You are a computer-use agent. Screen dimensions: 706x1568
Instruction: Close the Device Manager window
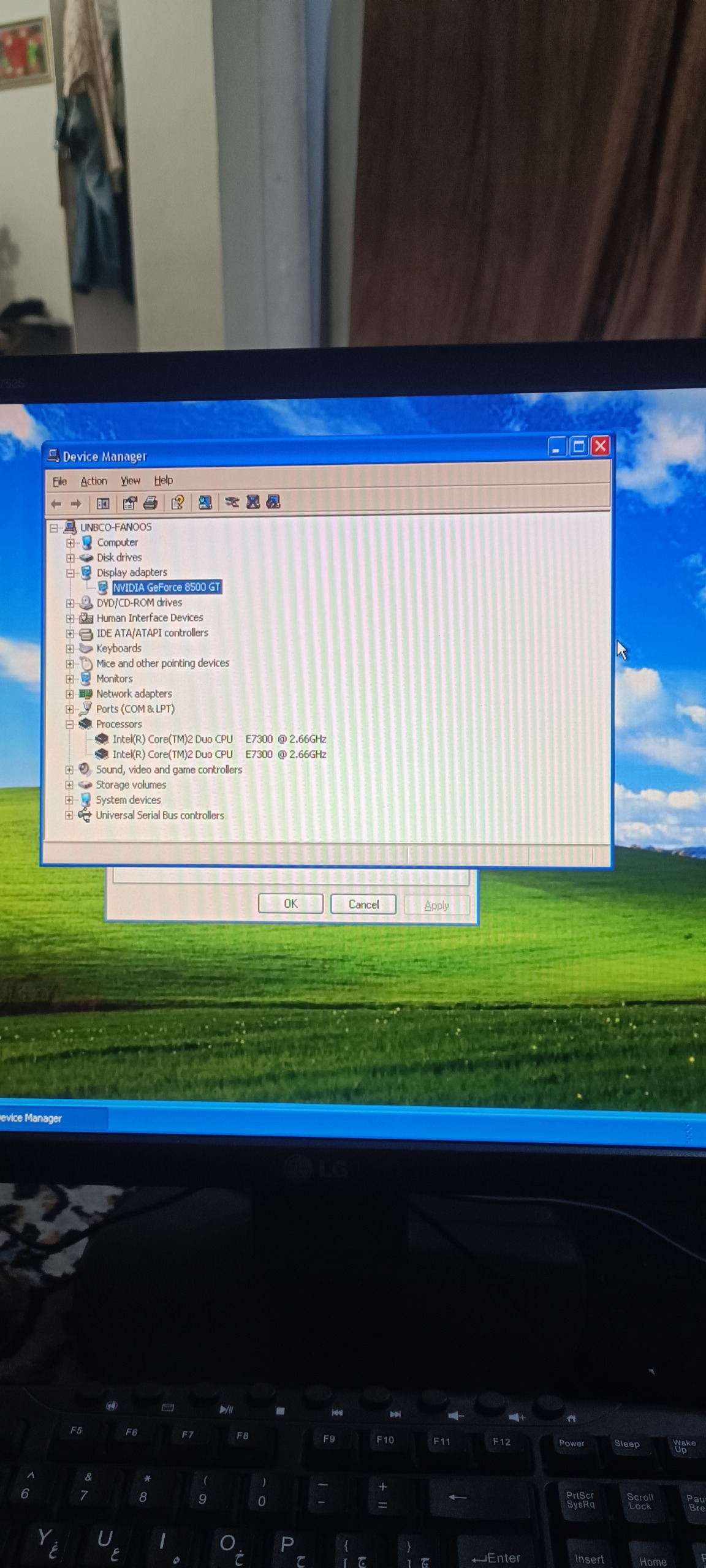(x=600, y=447)
